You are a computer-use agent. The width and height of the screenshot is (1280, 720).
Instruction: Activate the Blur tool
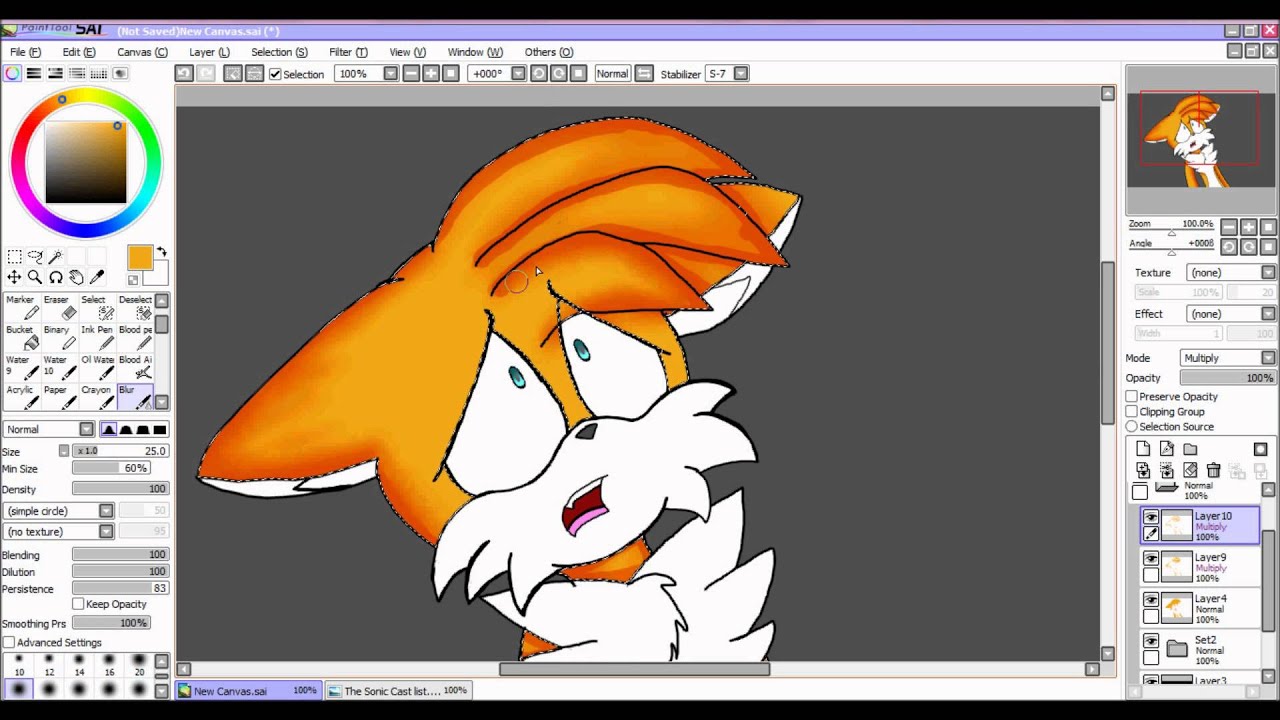134,397
